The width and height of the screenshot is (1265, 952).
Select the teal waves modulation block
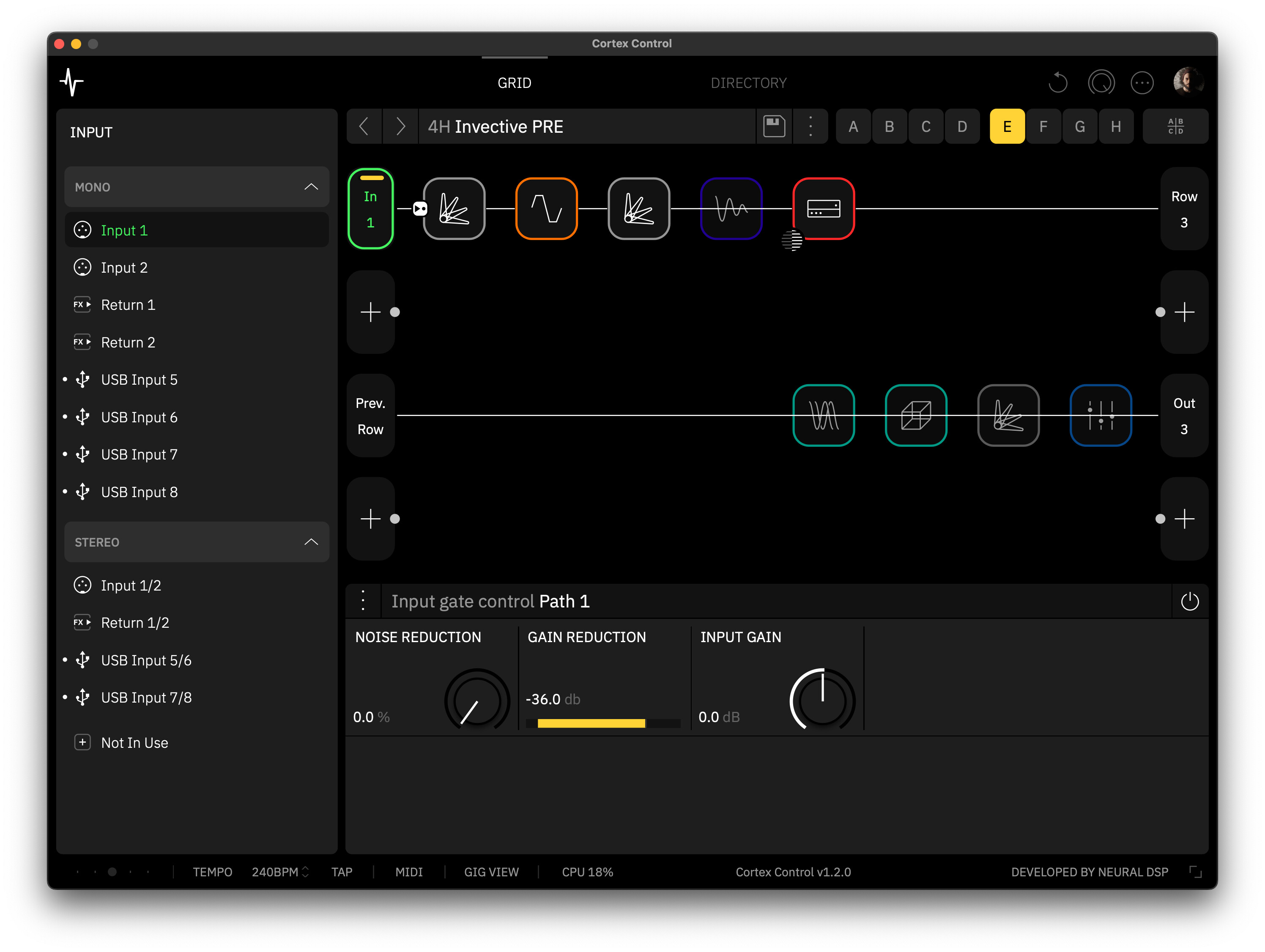[824, 416]
